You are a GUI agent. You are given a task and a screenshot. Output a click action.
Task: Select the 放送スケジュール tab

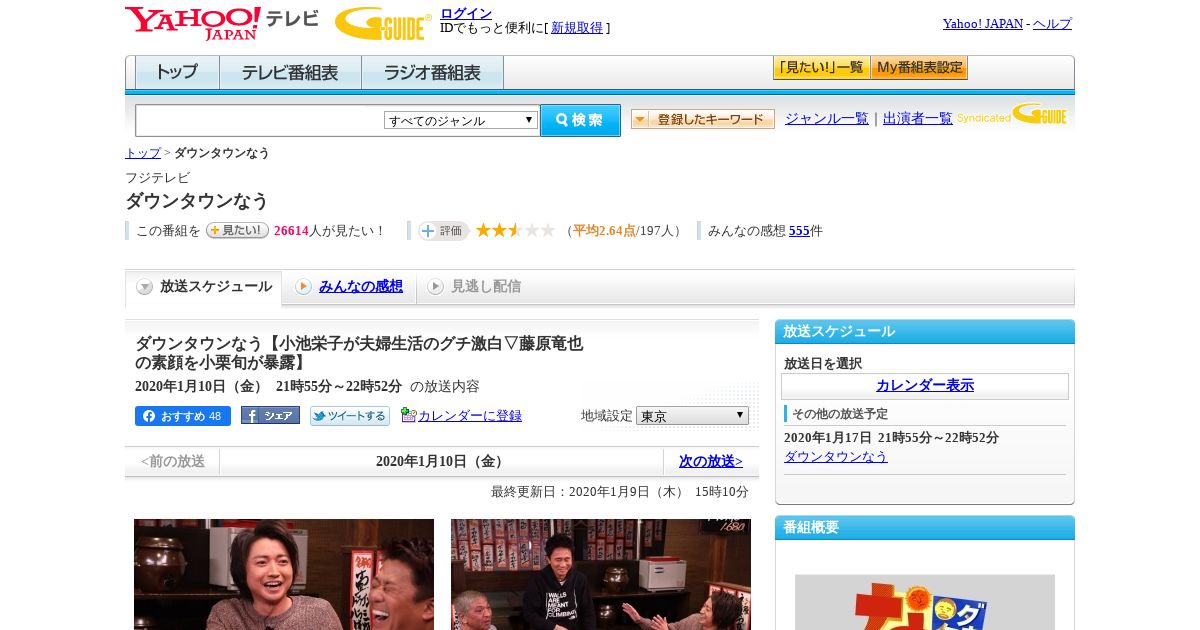pos(204,287)
